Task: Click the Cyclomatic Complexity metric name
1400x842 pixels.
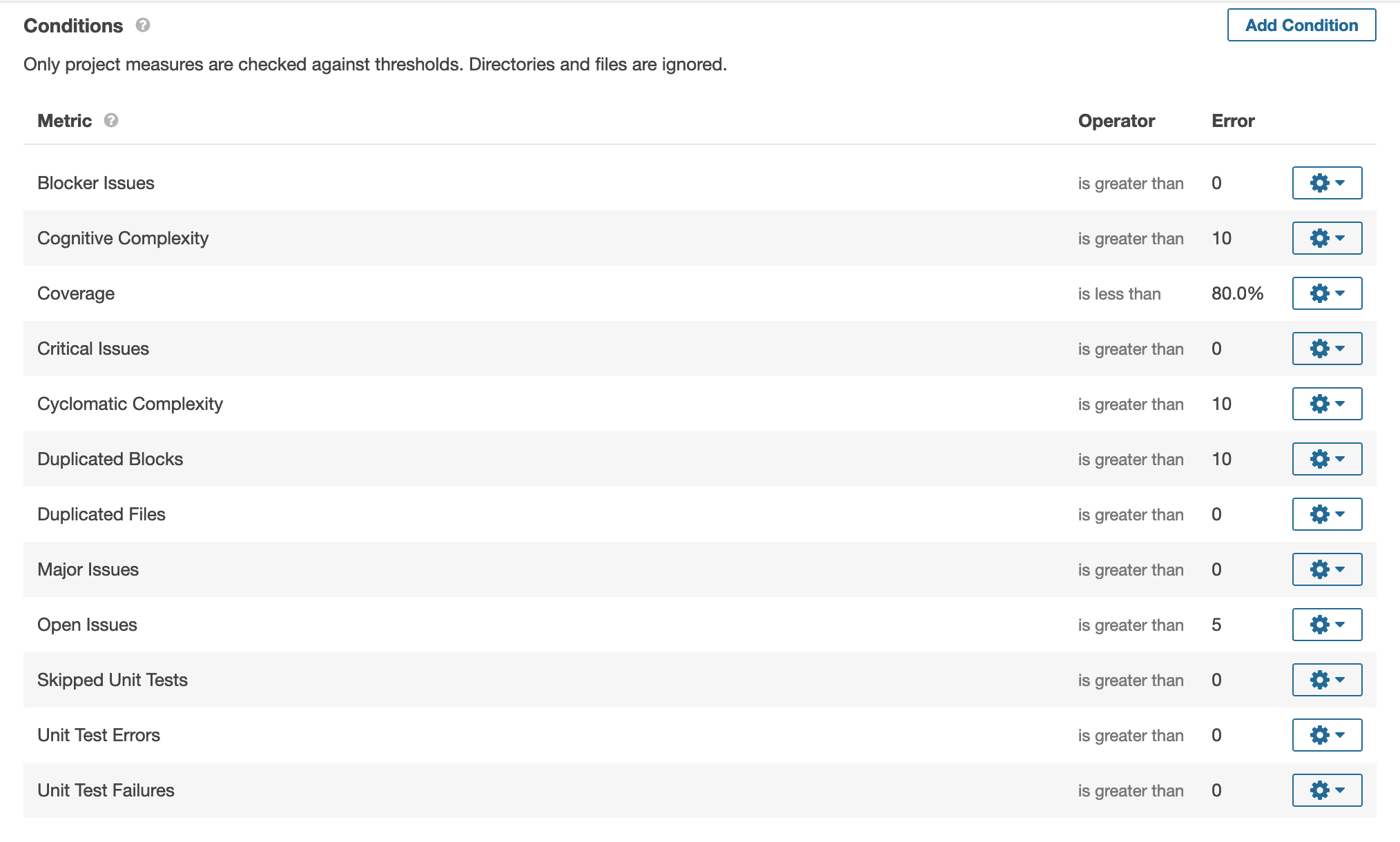Action: 130,404
